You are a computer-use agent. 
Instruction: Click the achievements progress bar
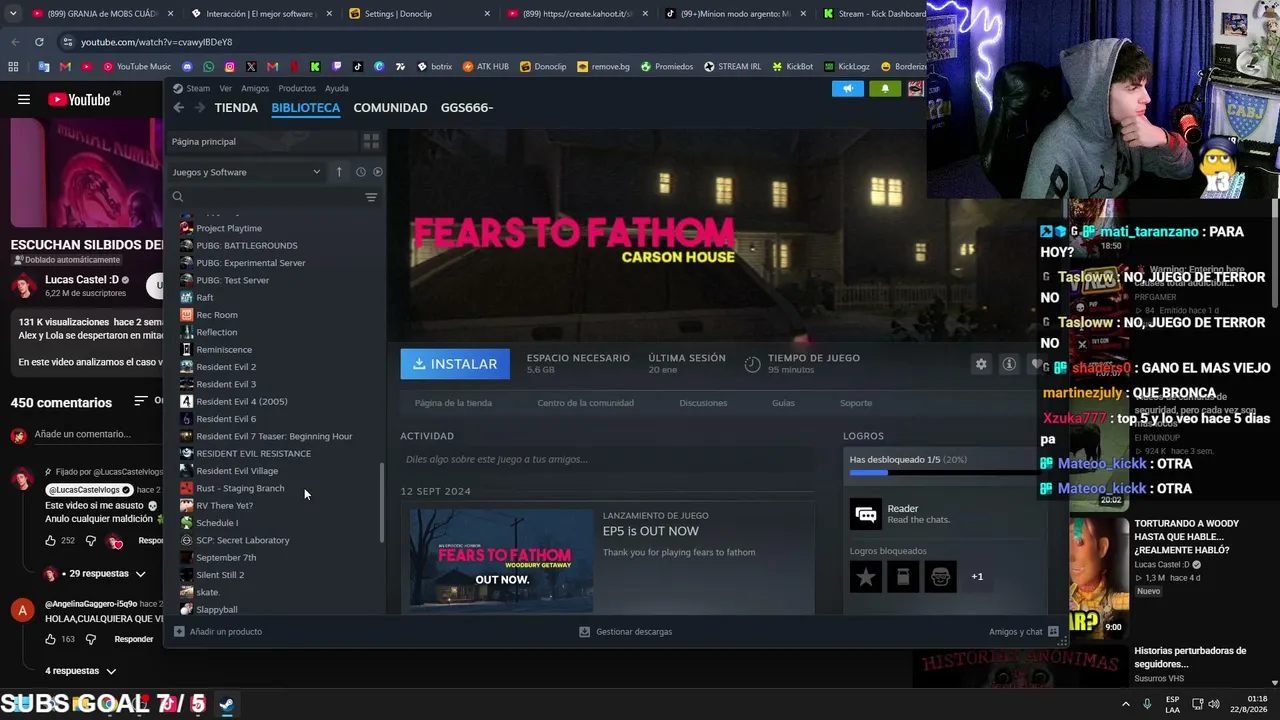[x=944, y=472]
